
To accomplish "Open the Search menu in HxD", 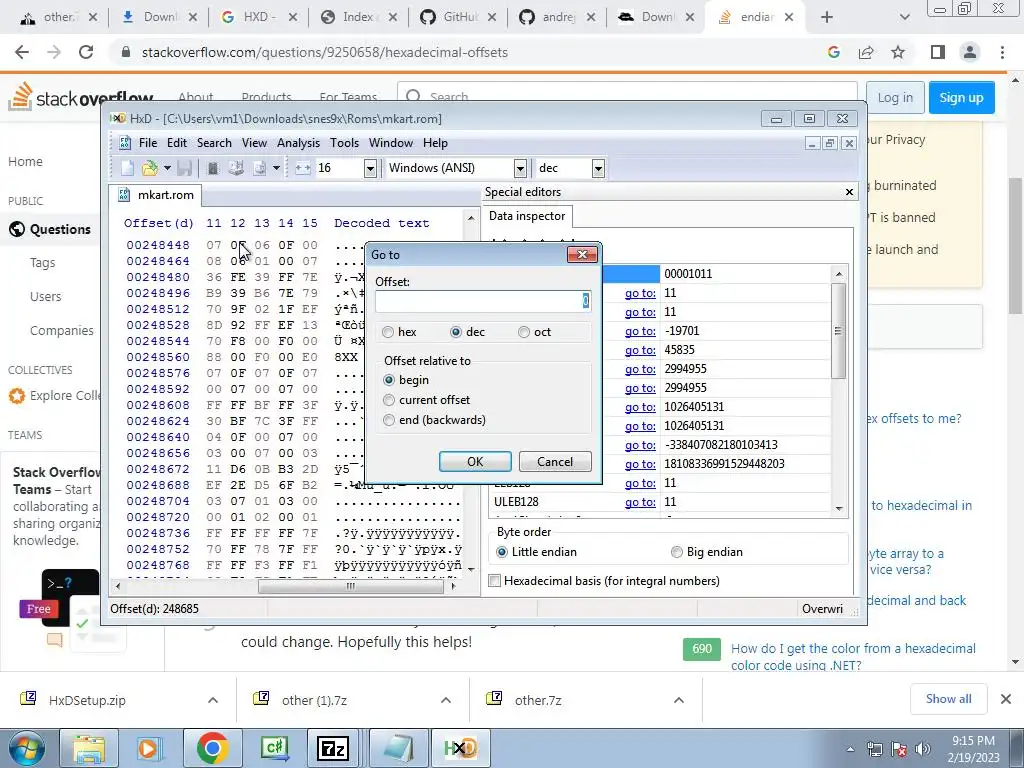I will coord(214,143).
